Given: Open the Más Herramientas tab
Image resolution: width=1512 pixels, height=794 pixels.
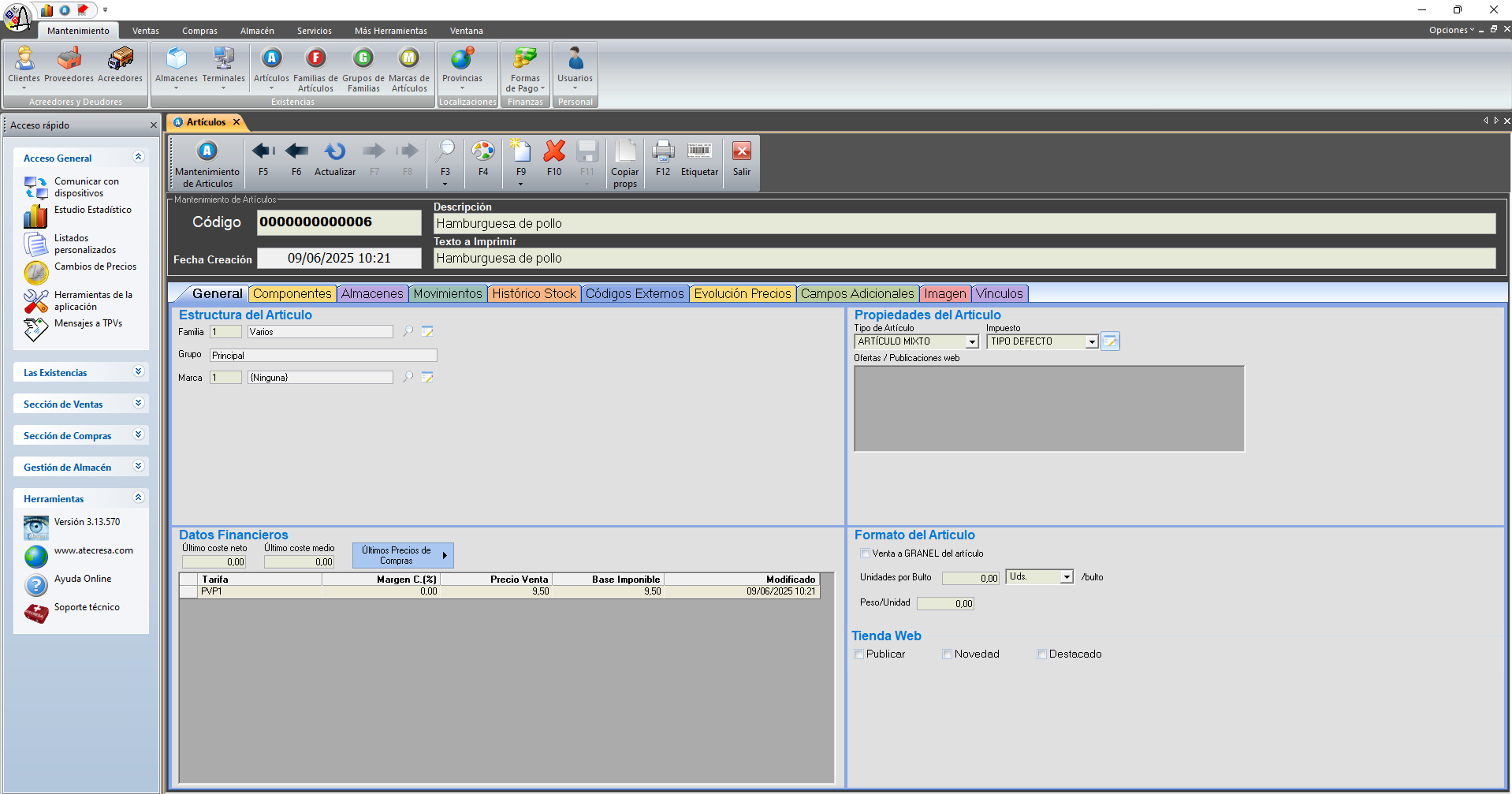Looking at the screenshot, I should click(391, 31).
